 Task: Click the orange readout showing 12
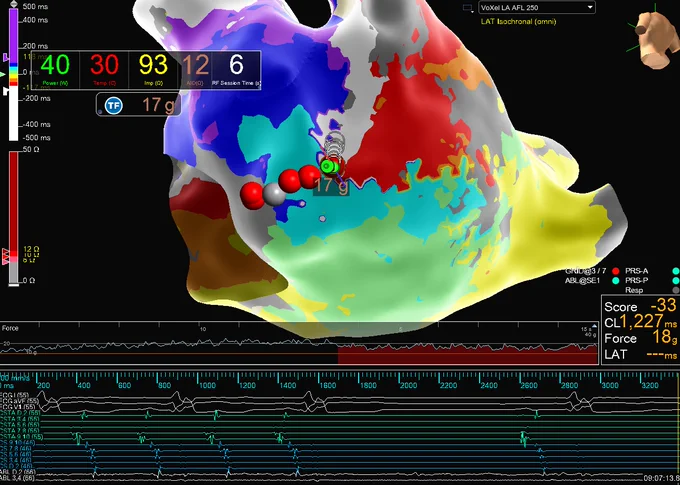pos(195,70)
